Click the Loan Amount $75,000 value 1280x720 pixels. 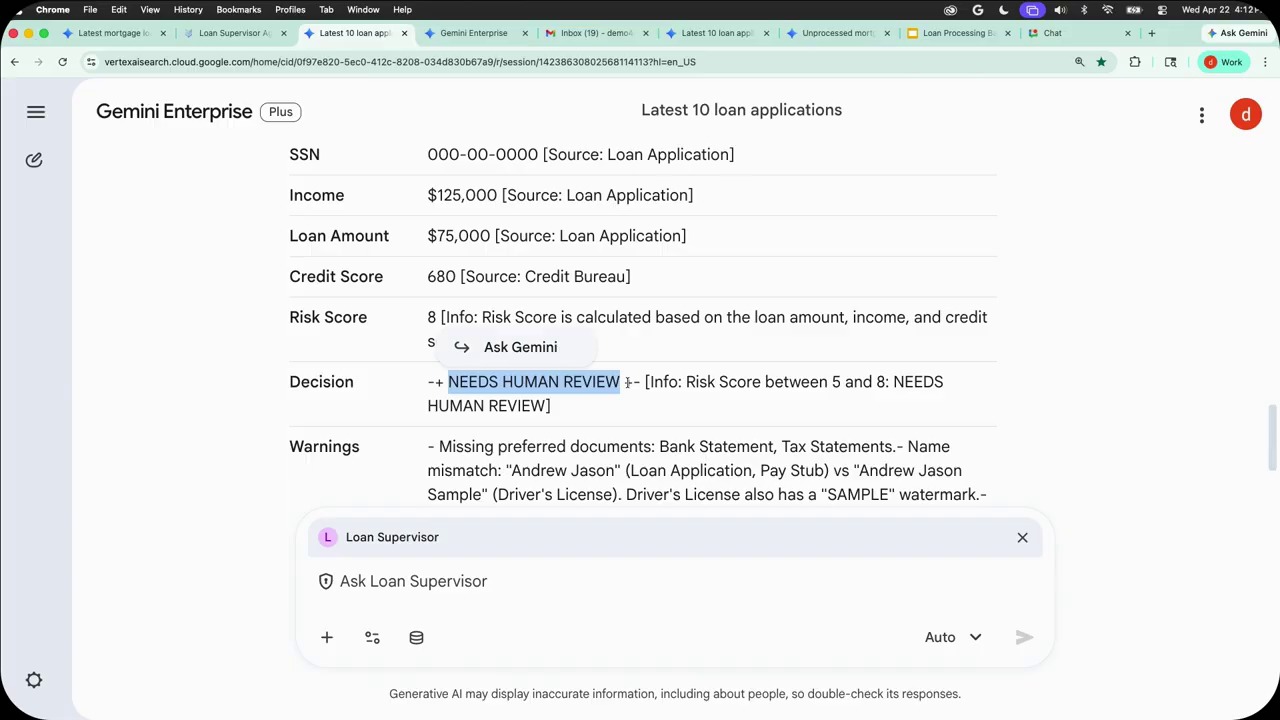459,236
